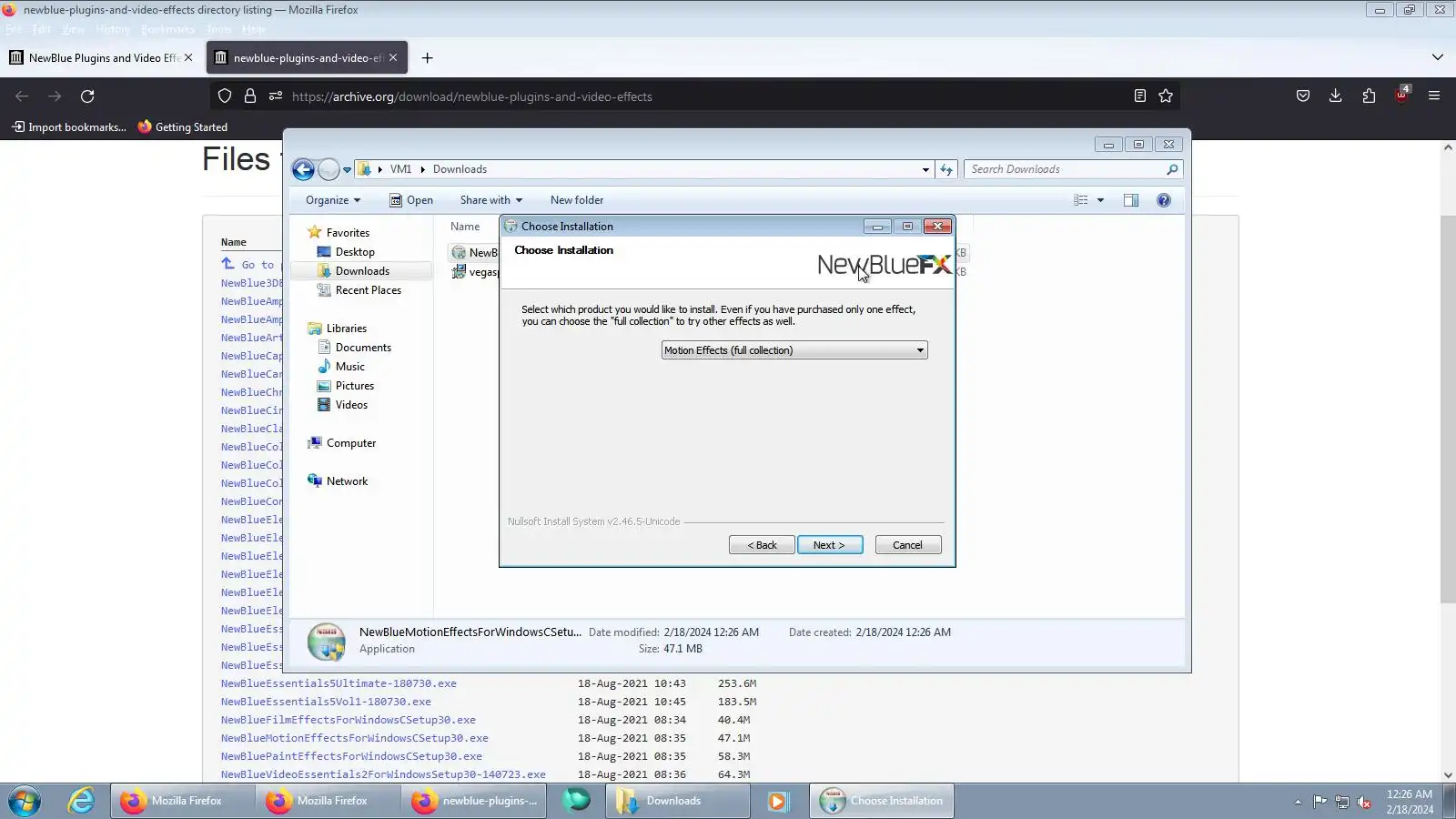Open the Motion Effects product dropdown
Viewport: 1456px width, 819px height.
794,350
